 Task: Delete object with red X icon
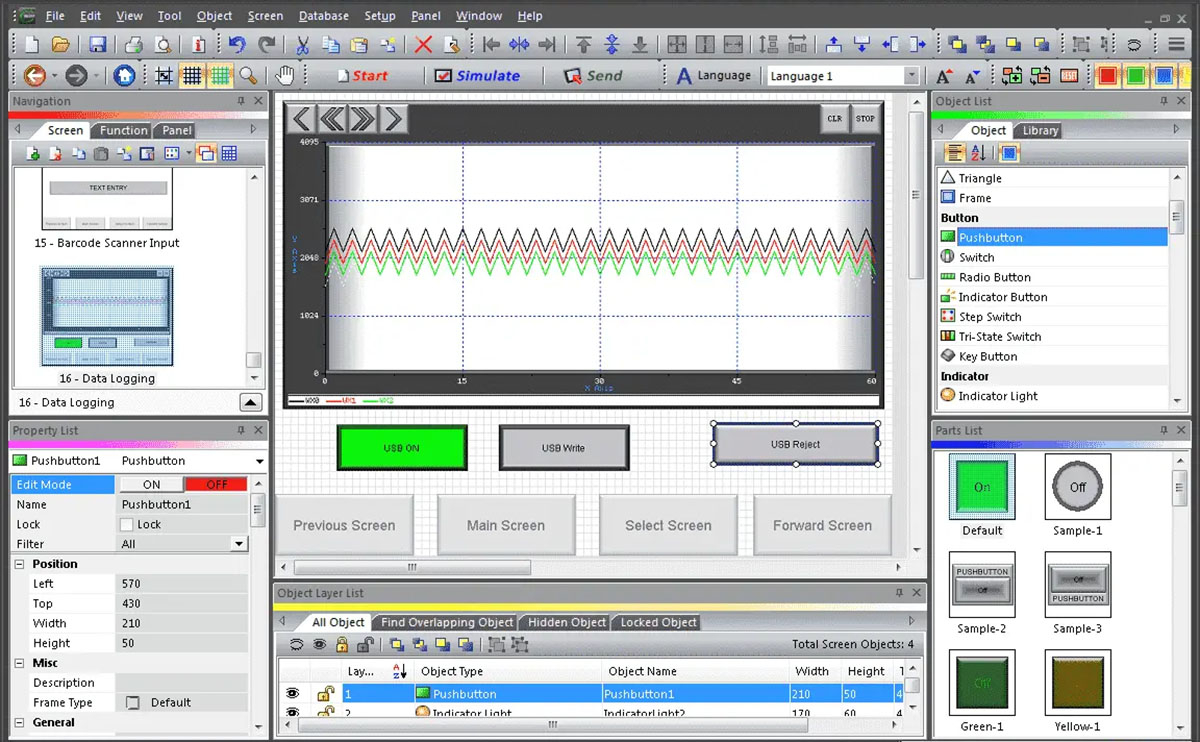pyautogui.click(x=423, y=44)
